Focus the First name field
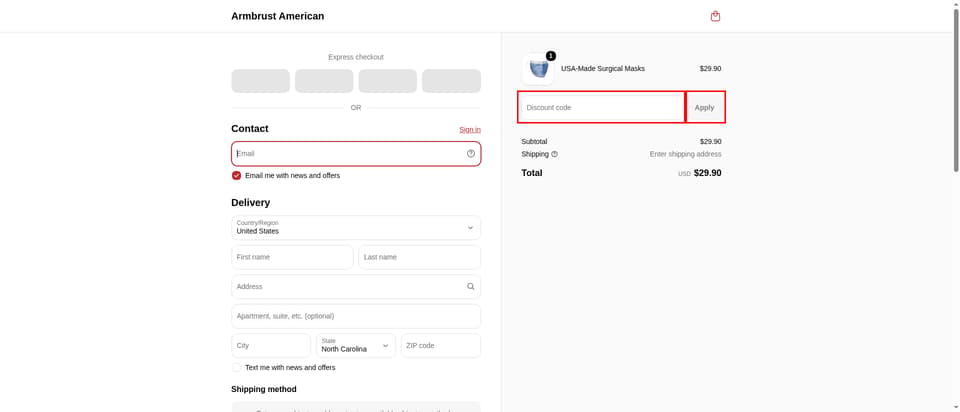The image size is (960, 412). click(292, 257)
